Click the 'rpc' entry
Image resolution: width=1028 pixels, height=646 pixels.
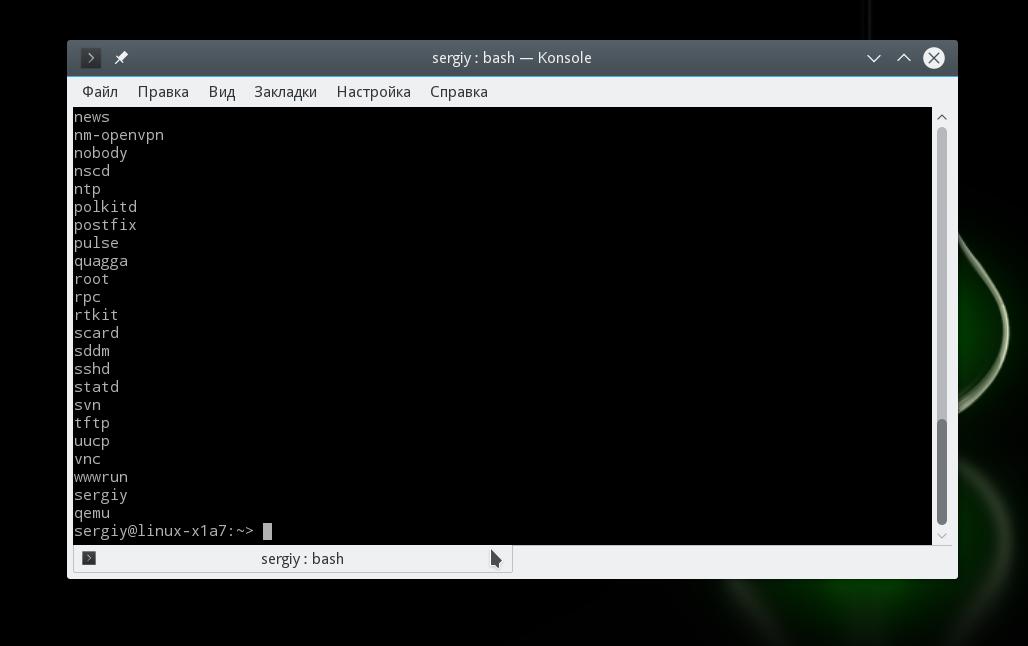(x=87, y=298)
